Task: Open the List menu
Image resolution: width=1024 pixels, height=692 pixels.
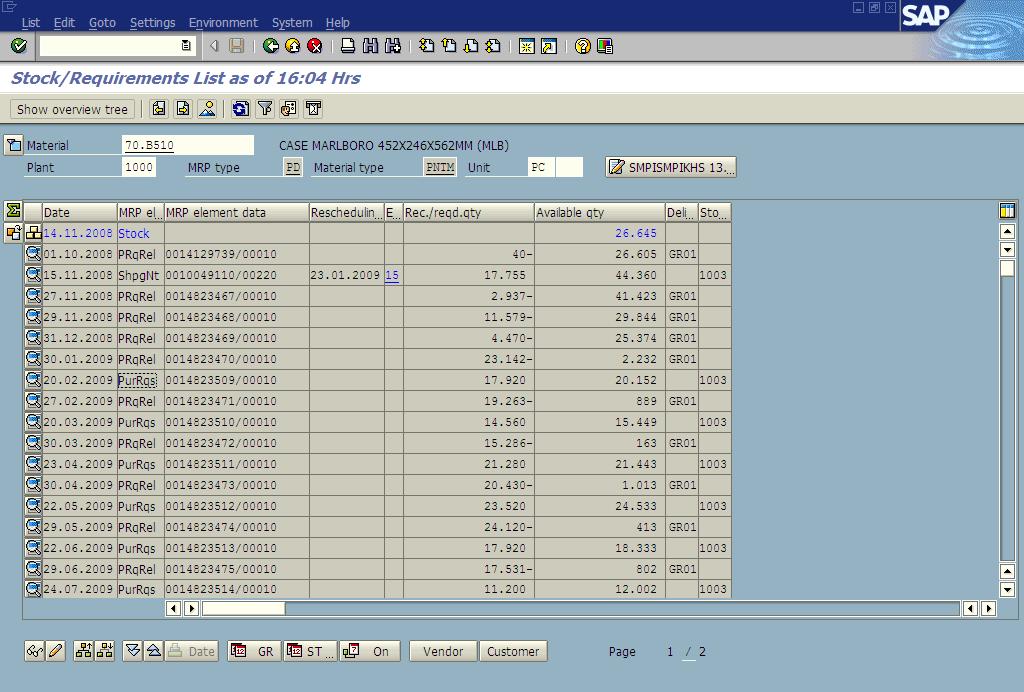Action: tap(31, 23)
